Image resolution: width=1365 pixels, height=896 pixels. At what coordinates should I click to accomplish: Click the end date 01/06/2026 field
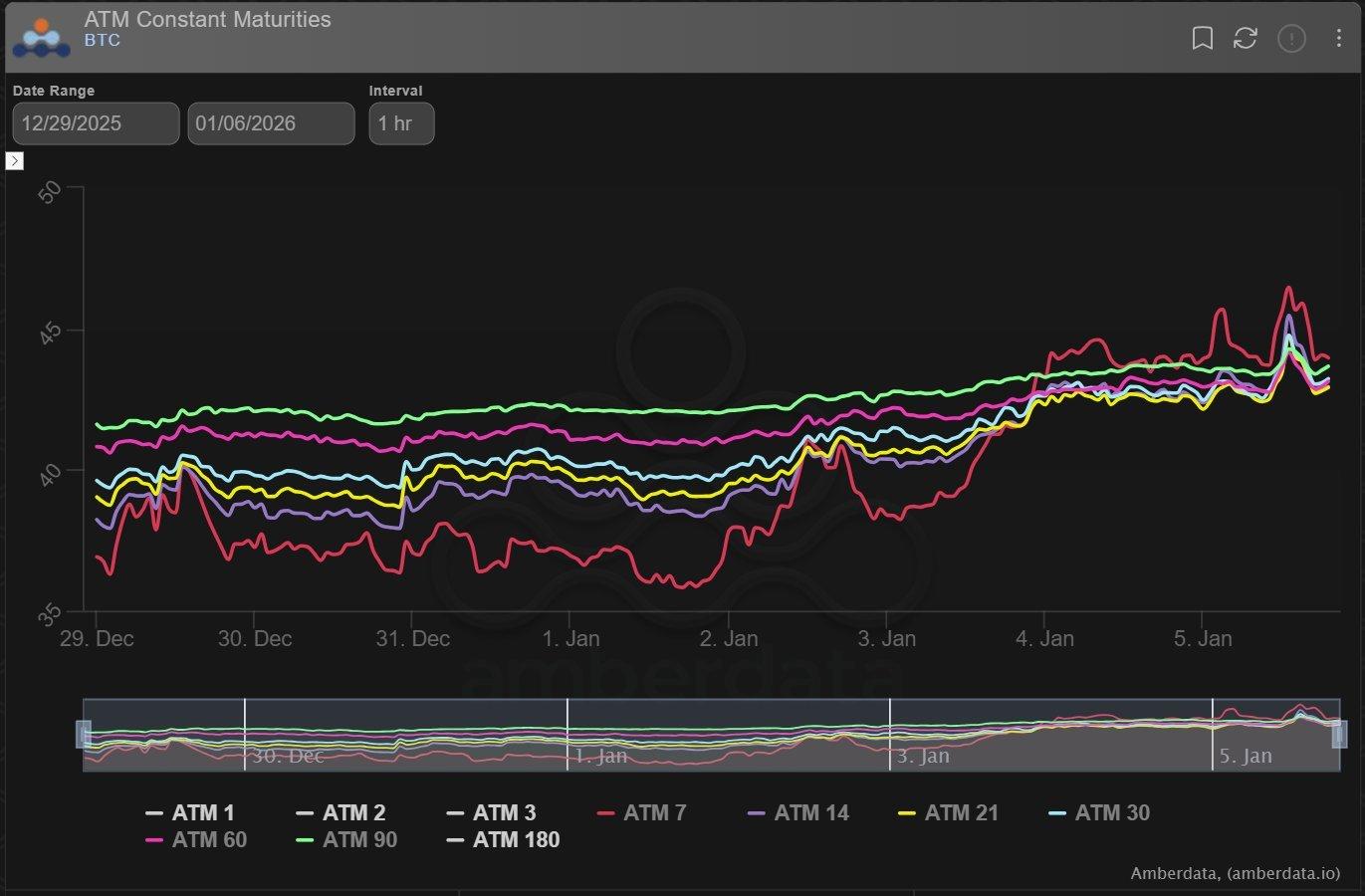[x=271, y=123]
